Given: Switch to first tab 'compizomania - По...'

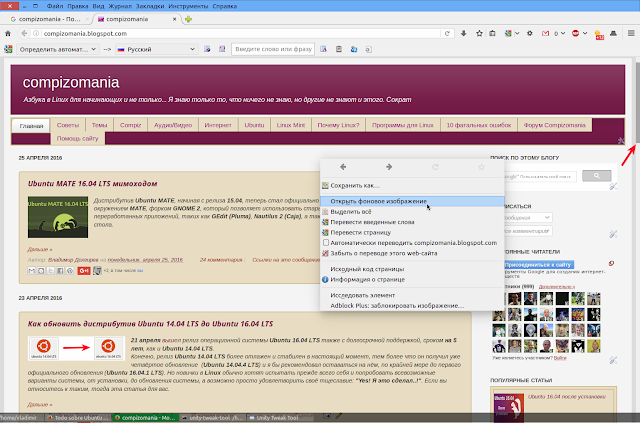Looking at the screenshot, I should pyautogui.click(x=49, y=19).
